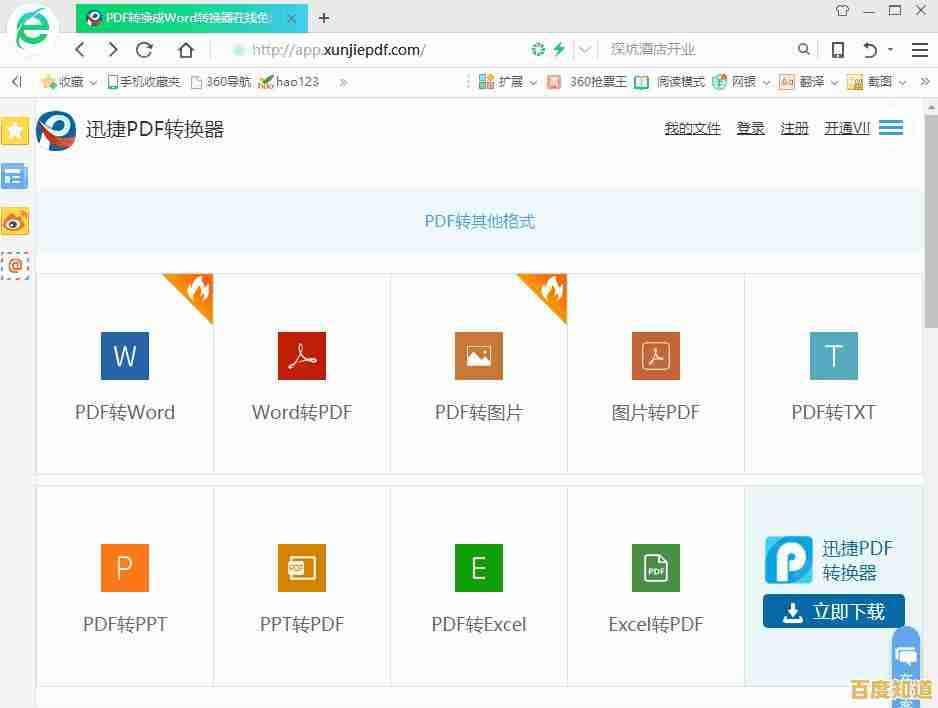Click the orange star sidebar icon

click(x=15, y=130)
